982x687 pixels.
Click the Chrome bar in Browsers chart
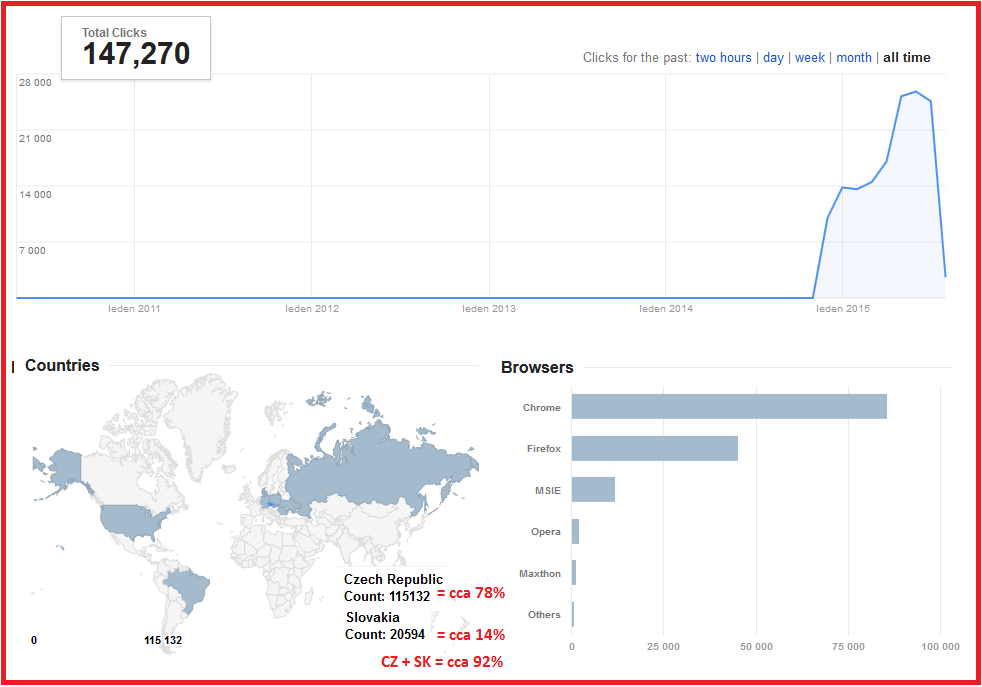pos(730,407)
